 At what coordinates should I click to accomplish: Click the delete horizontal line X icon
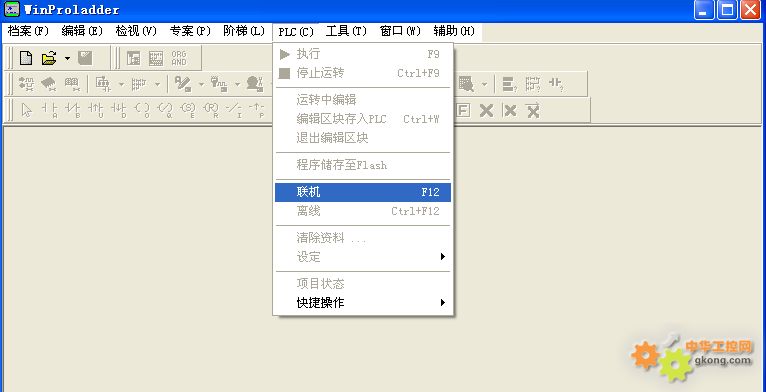click(533, 110)
